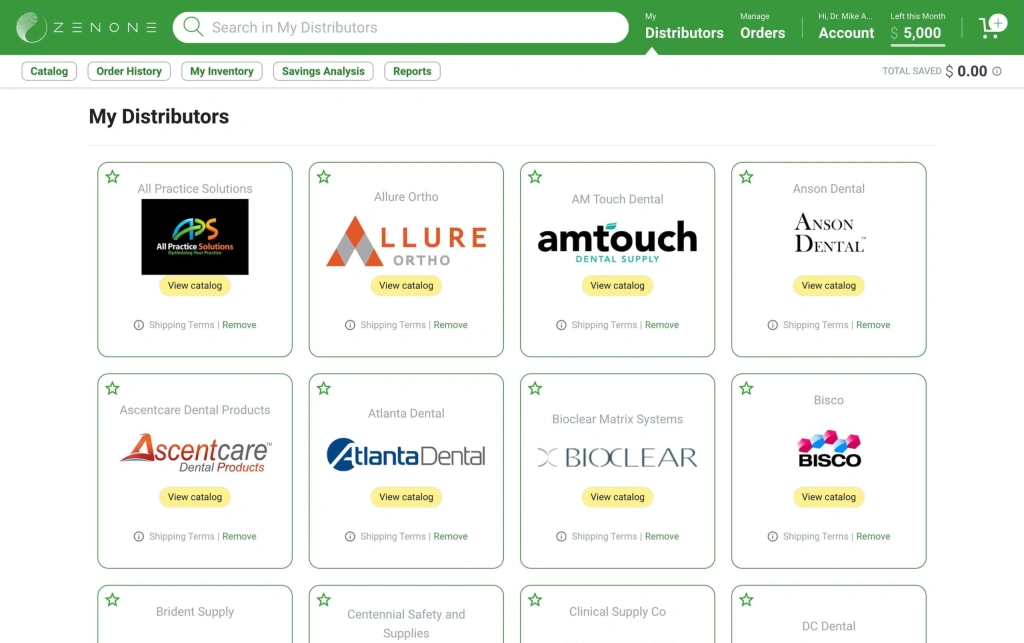1024x643 pixels.
Task: Remove Ascentcare Dental Products distributor
Action: click(x=239, y=537)
